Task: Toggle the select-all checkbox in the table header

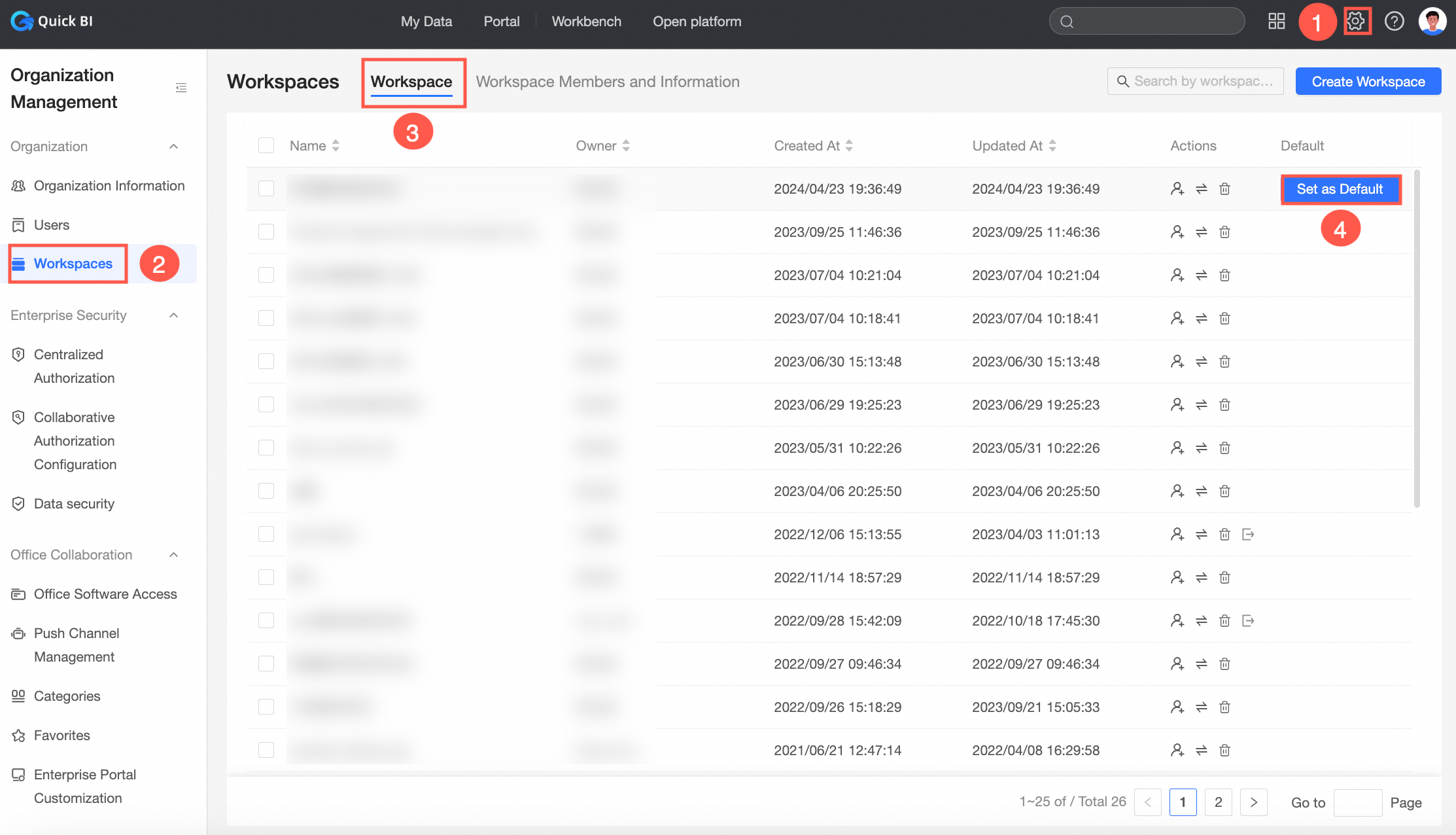Action: tap(266, 145)
